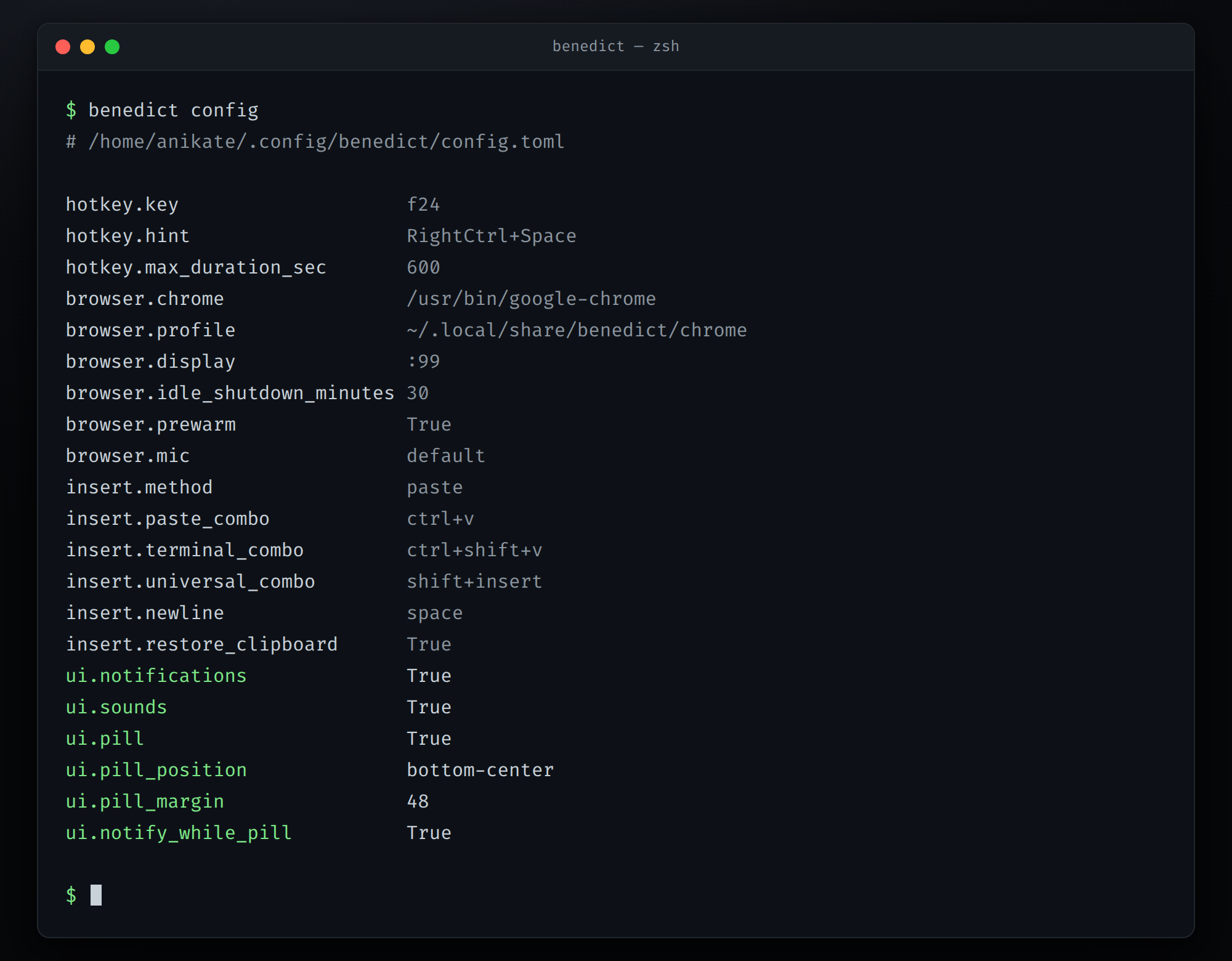Screen dimensions: 1232x961
Task: Click the green 'ui.sounds' key
Action: point(116,707)
